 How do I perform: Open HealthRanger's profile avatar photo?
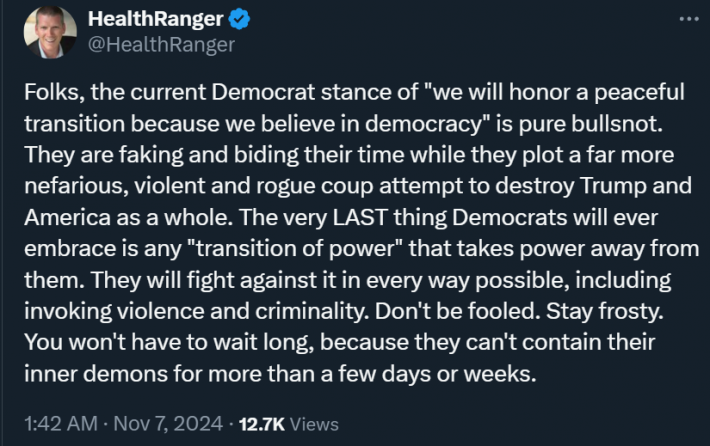(x=50, y=32)
